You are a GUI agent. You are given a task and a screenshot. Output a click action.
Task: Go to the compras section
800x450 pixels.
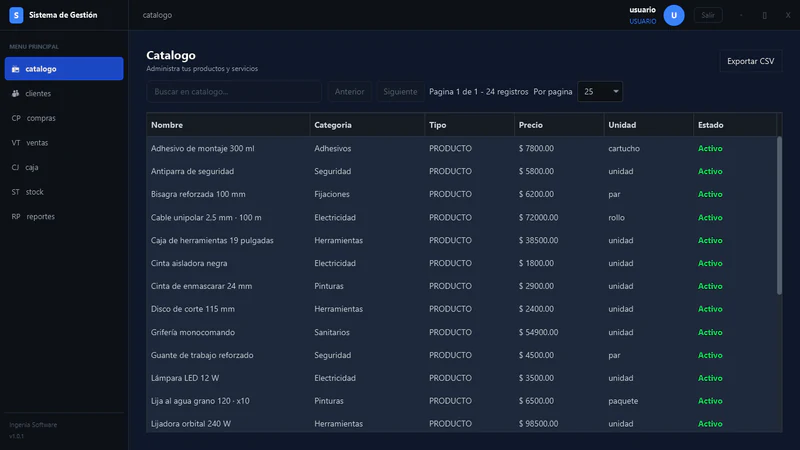pyautogui.click(x=64, y=118)
